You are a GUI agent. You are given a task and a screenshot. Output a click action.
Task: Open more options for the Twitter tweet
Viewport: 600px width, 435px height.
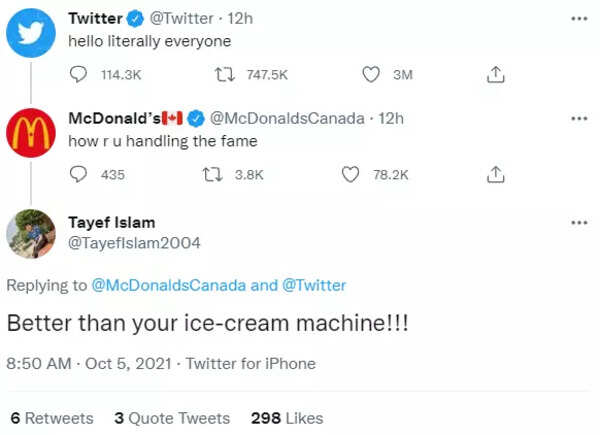[x=579, y=19]
